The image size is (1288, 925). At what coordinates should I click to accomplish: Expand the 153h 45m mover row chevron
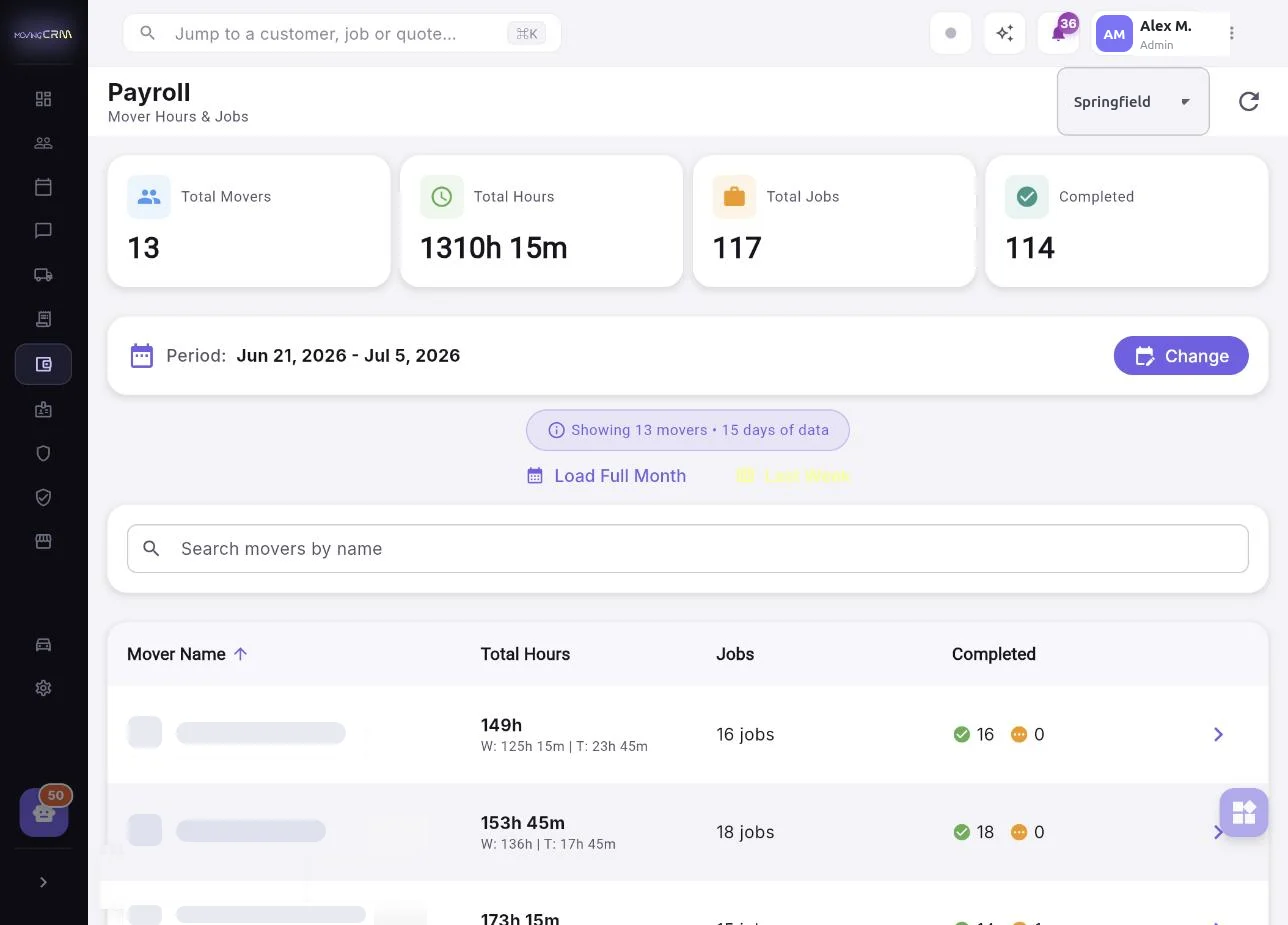(1218, 832)
